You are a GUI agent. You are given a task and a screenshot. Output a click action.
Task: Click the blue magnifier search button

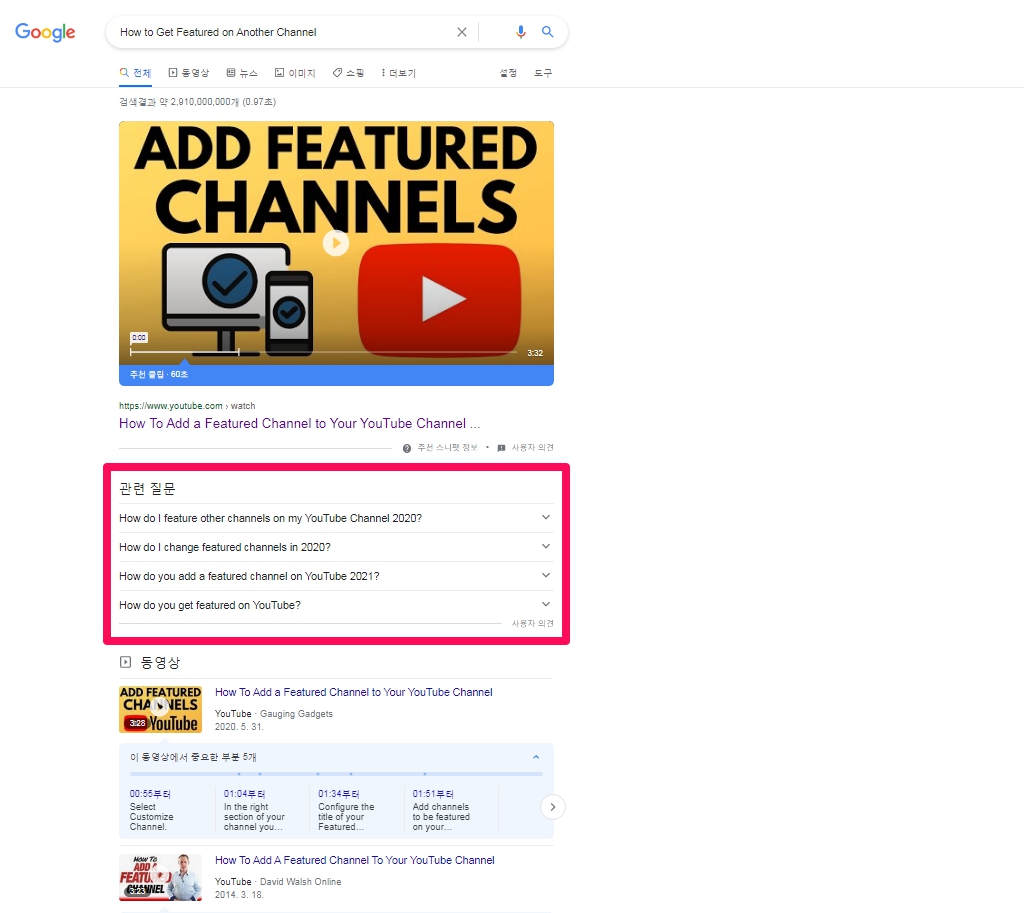point(547,32)
